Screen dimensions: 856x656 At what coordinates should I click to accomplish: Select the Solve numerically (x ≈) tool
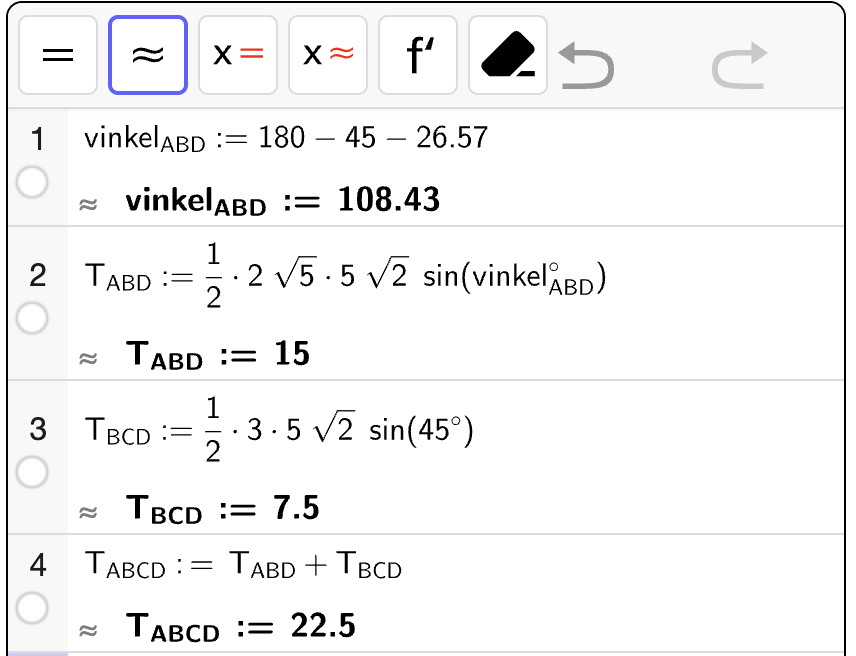point(328,55)
